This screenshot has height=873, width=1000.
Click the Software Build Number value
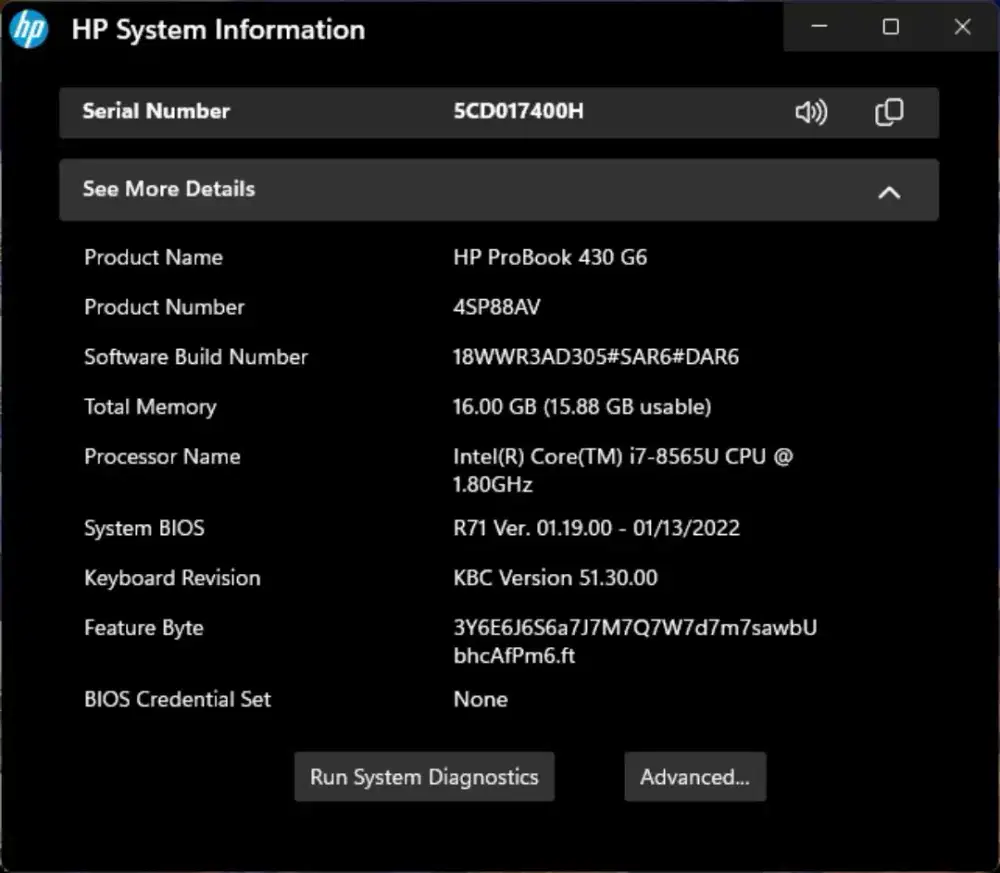[596, 356]
